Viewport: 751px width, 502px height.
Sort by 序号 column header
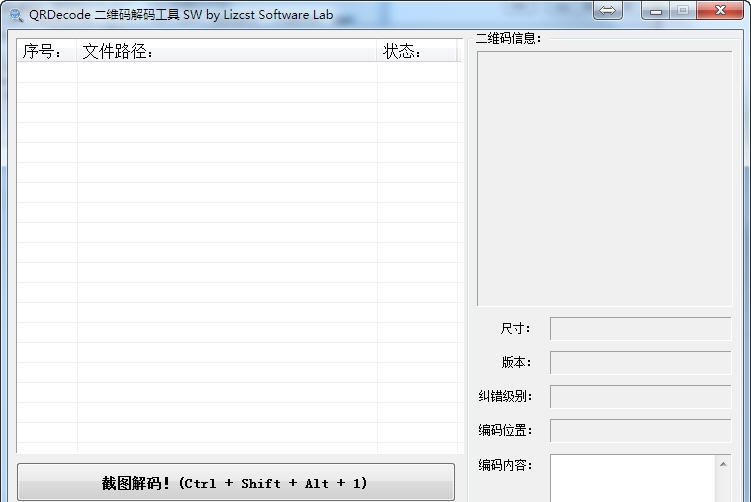[46, 51]
